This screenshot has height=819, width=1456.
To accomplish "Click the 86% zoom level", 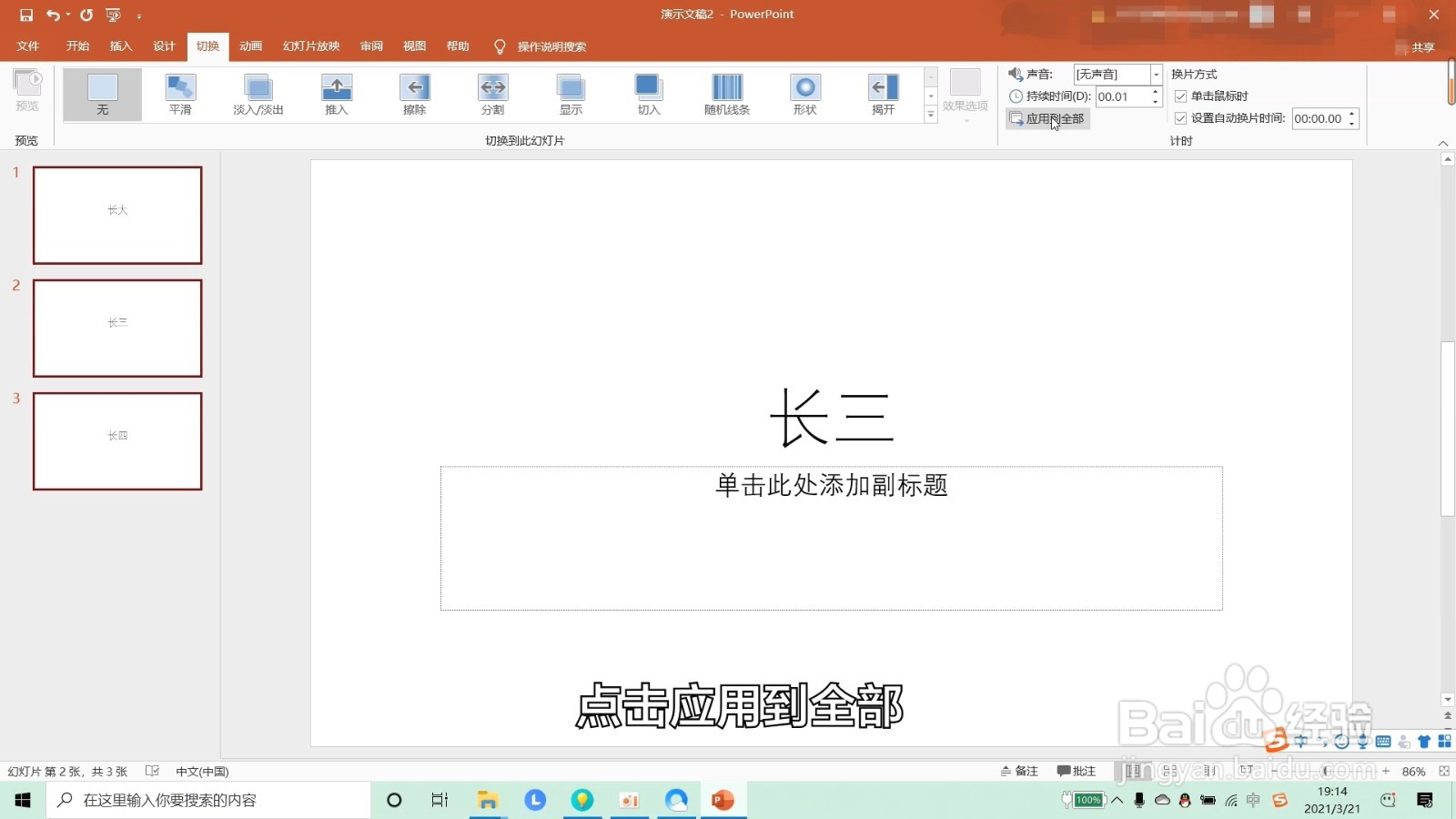I will point(1413,772).
